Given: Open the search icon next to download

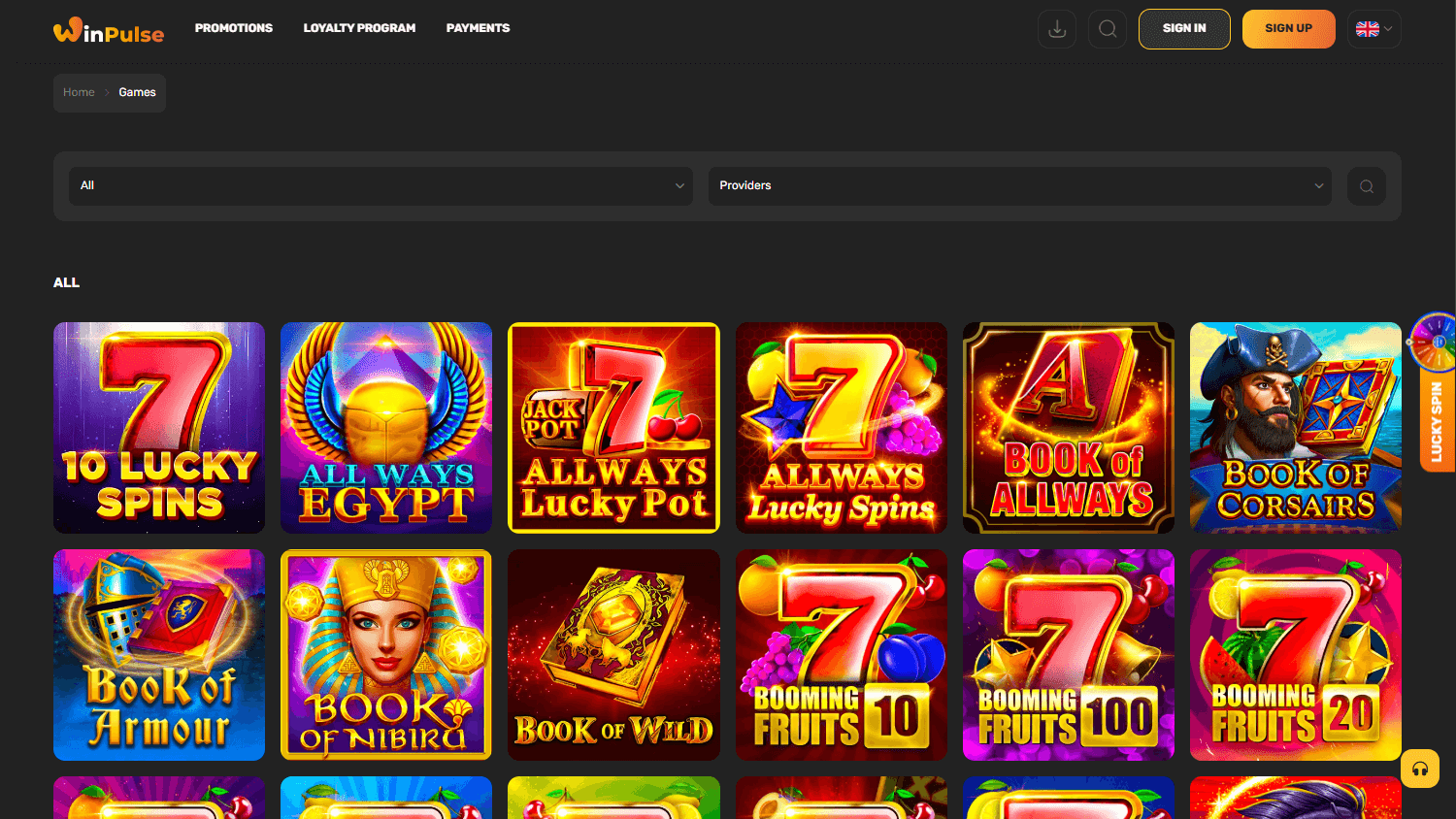Looking at the screenshot, I should coord(1107,28).
